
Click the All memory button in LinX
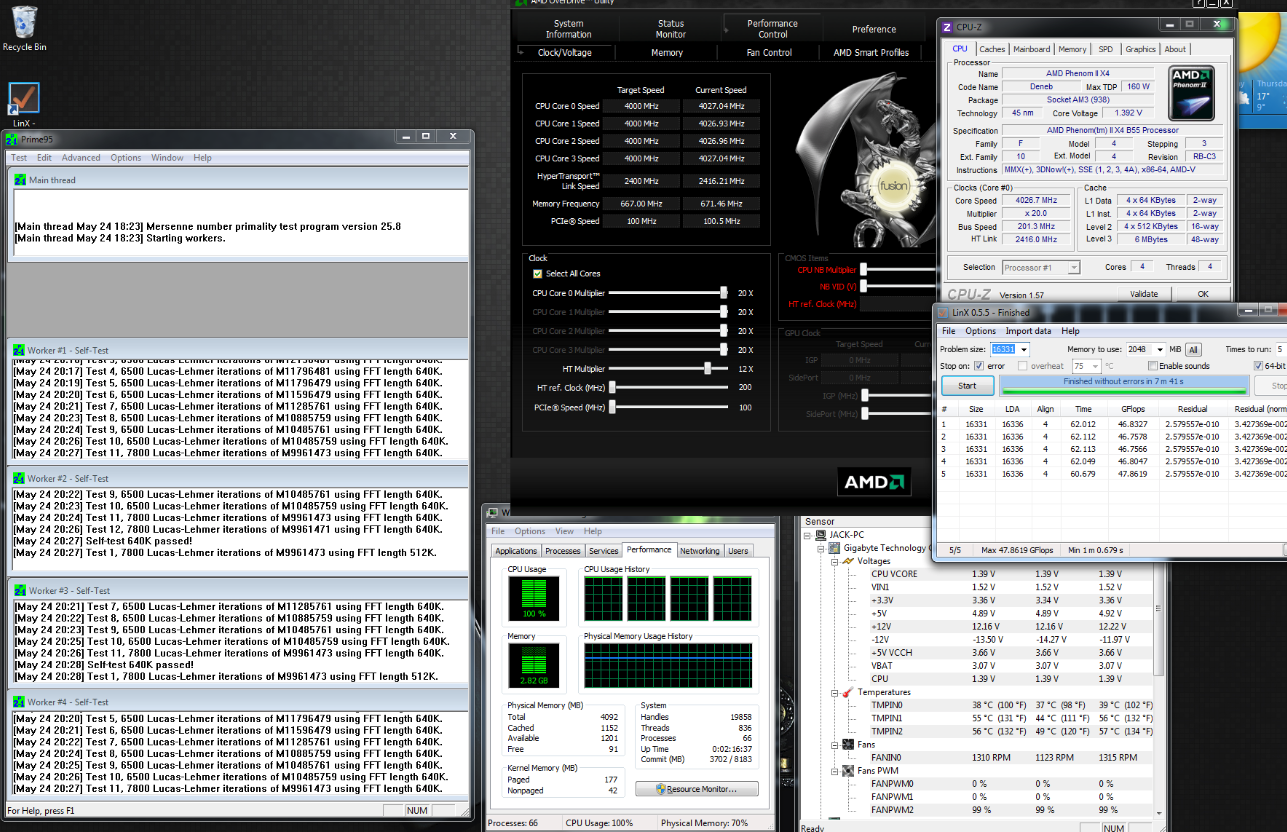pyautogui.click(x=1193, y=350)
